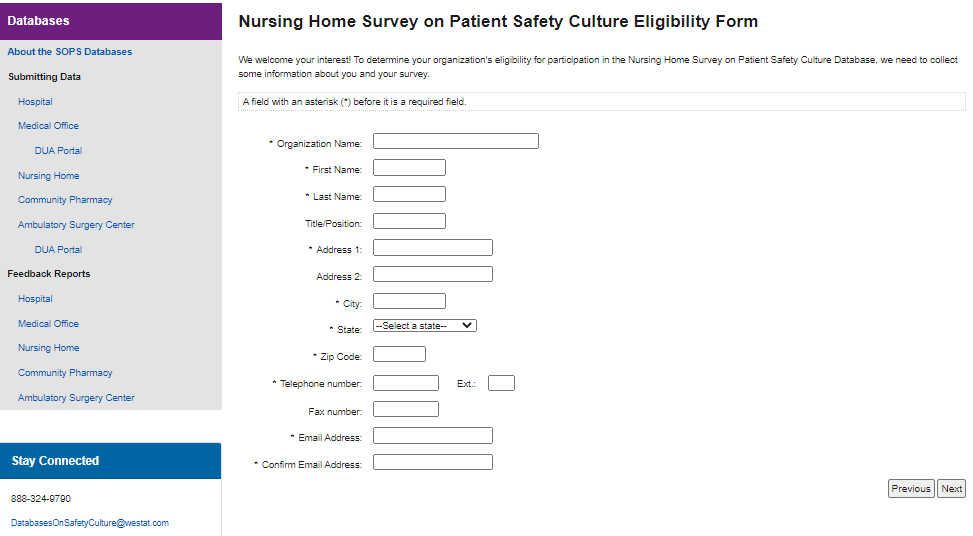Open Community Pharmacy under Submitting Data
Viewport: 973px width, 536px height.
65,200
